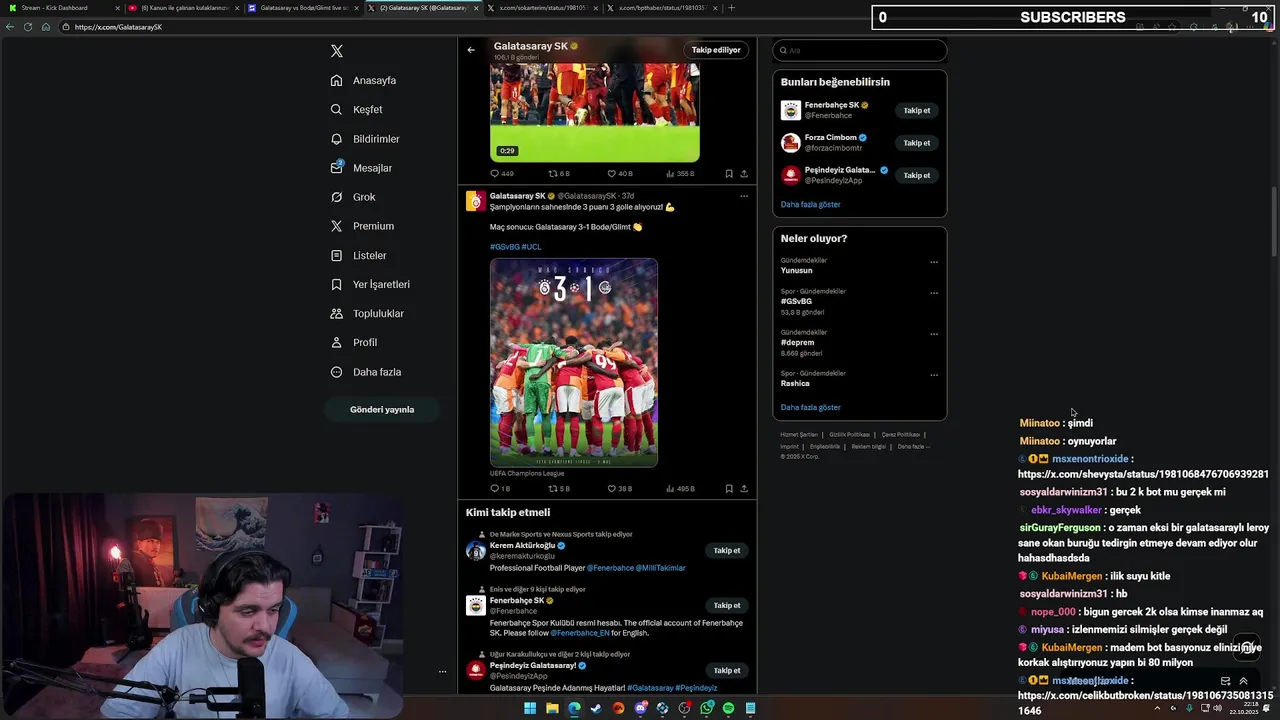Follow Forza Cimbom
1280x720 pixels.
coord(917,143)
